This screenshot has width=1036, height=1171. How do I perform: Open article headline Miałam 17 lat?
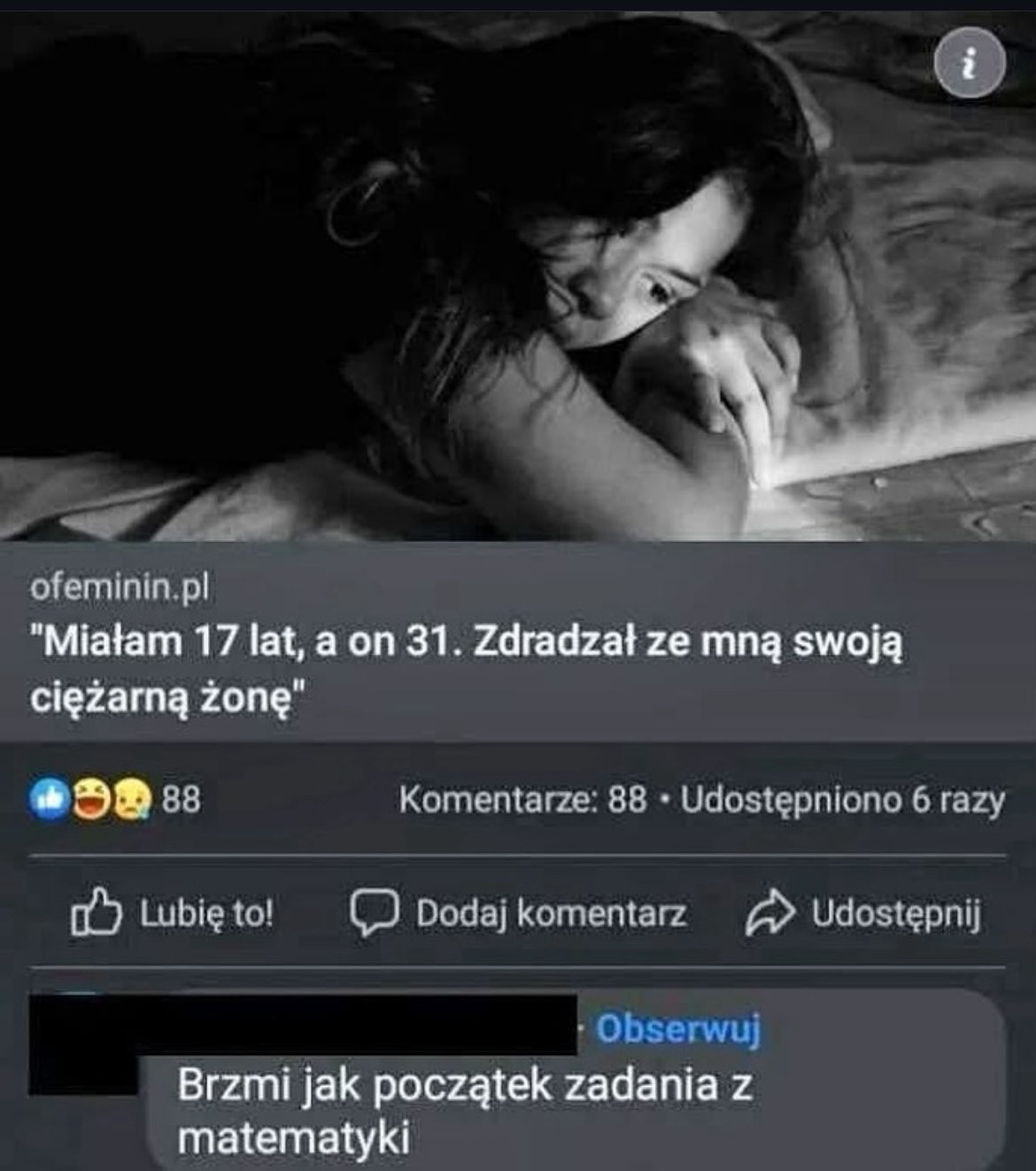point(466,669)
